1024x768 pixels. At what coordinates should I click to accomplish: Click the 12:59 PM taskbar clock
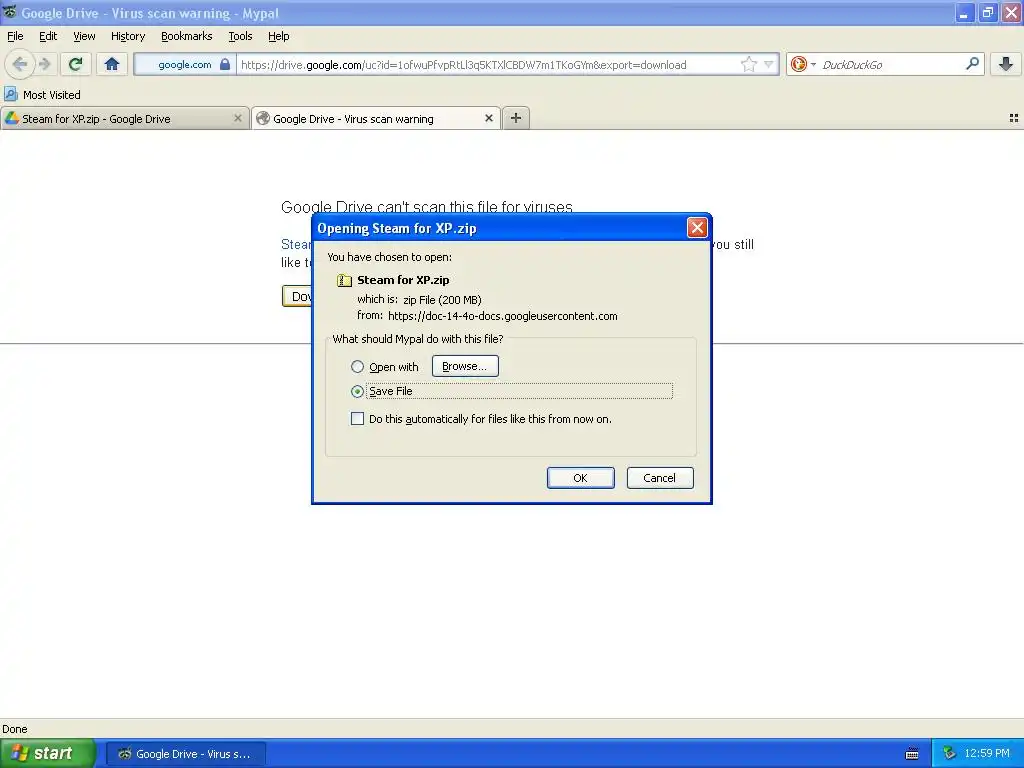(987, 754)
